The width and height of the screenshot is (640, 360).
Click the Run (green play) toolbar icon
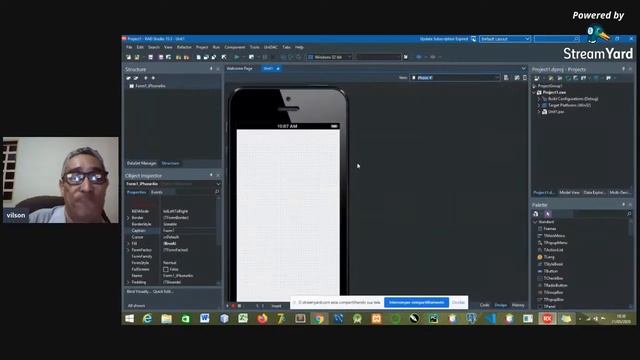pyautogui.click(x=236, y=57)
